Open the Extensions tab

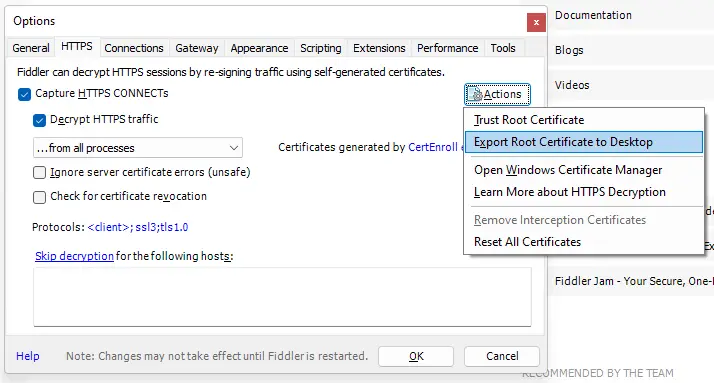(x=379, y=48)
